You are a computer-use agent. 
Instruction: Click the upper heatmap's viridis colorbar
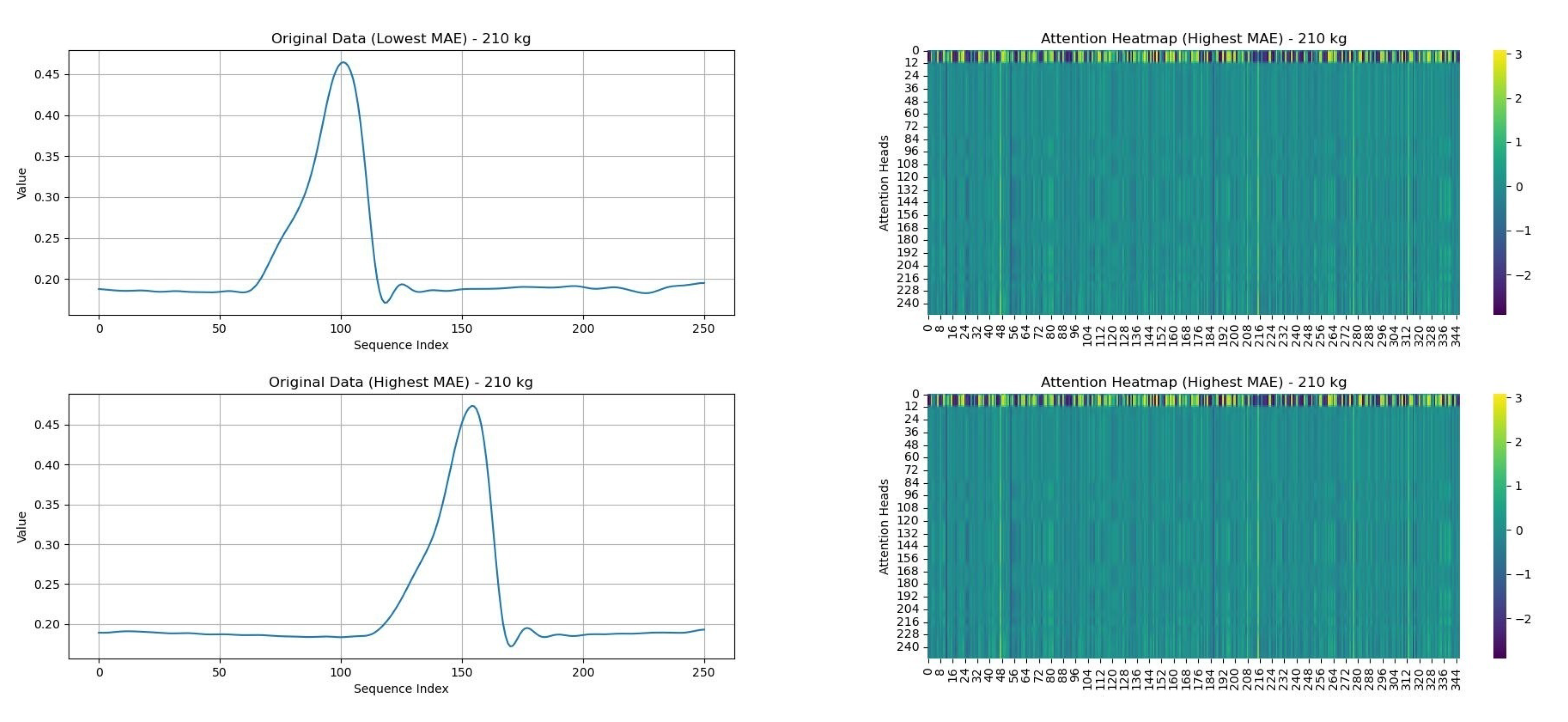[1500, 182]
